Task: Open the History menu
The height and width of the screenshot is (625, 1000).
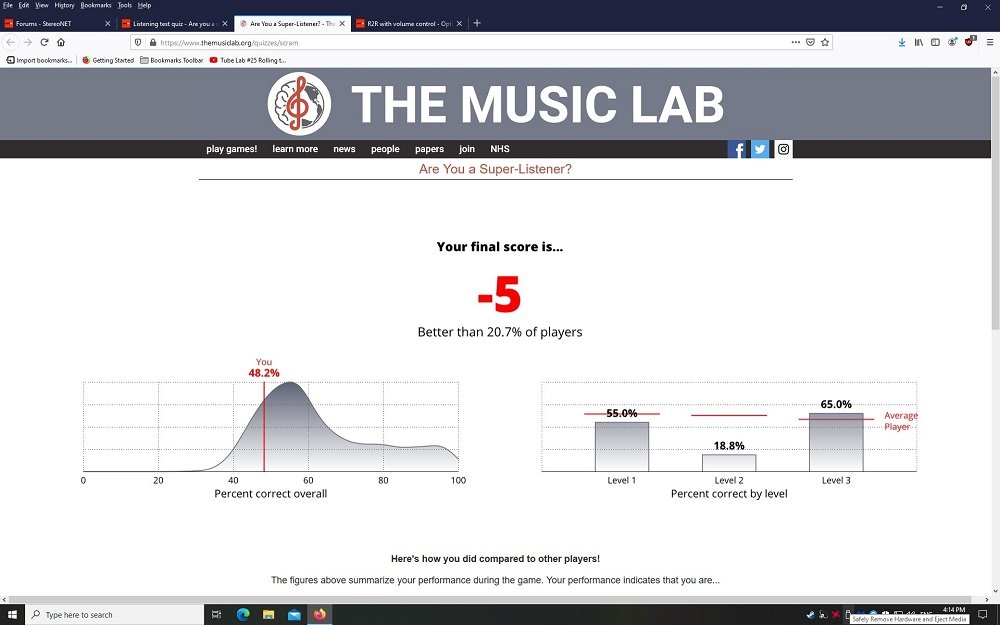Action: pyautogui.click(x=64, y=5)
